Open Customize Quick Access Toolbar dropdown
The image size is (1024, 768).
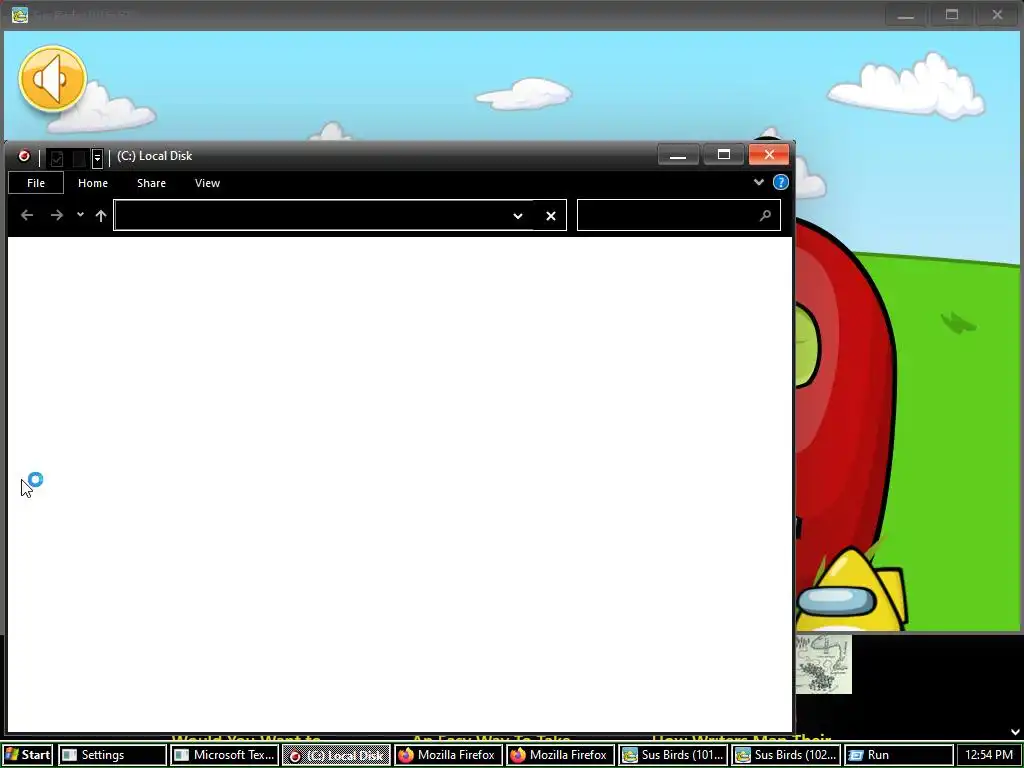point(97,157)
